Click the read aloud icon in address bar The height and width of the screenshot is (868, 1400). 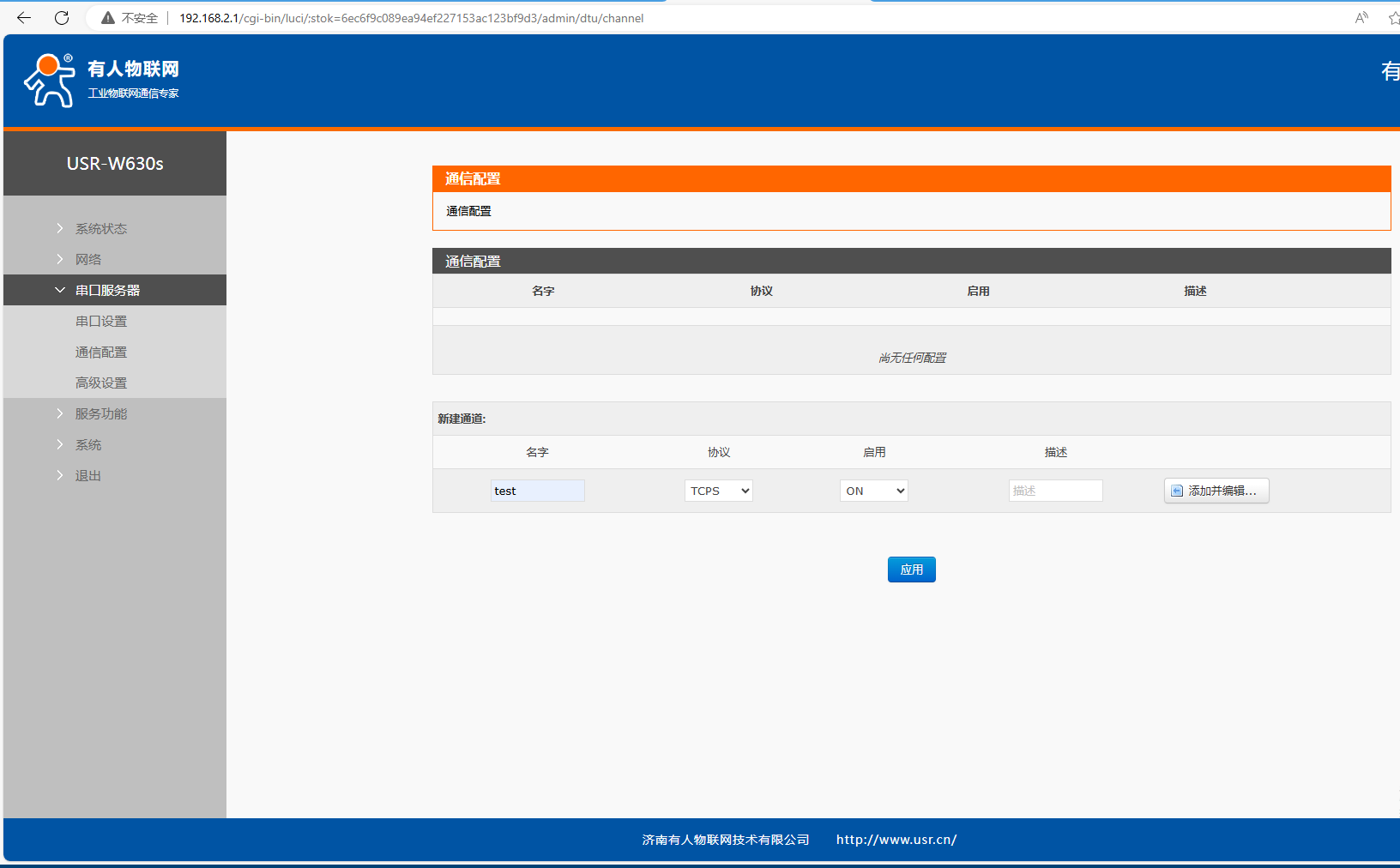[1361, 18]
